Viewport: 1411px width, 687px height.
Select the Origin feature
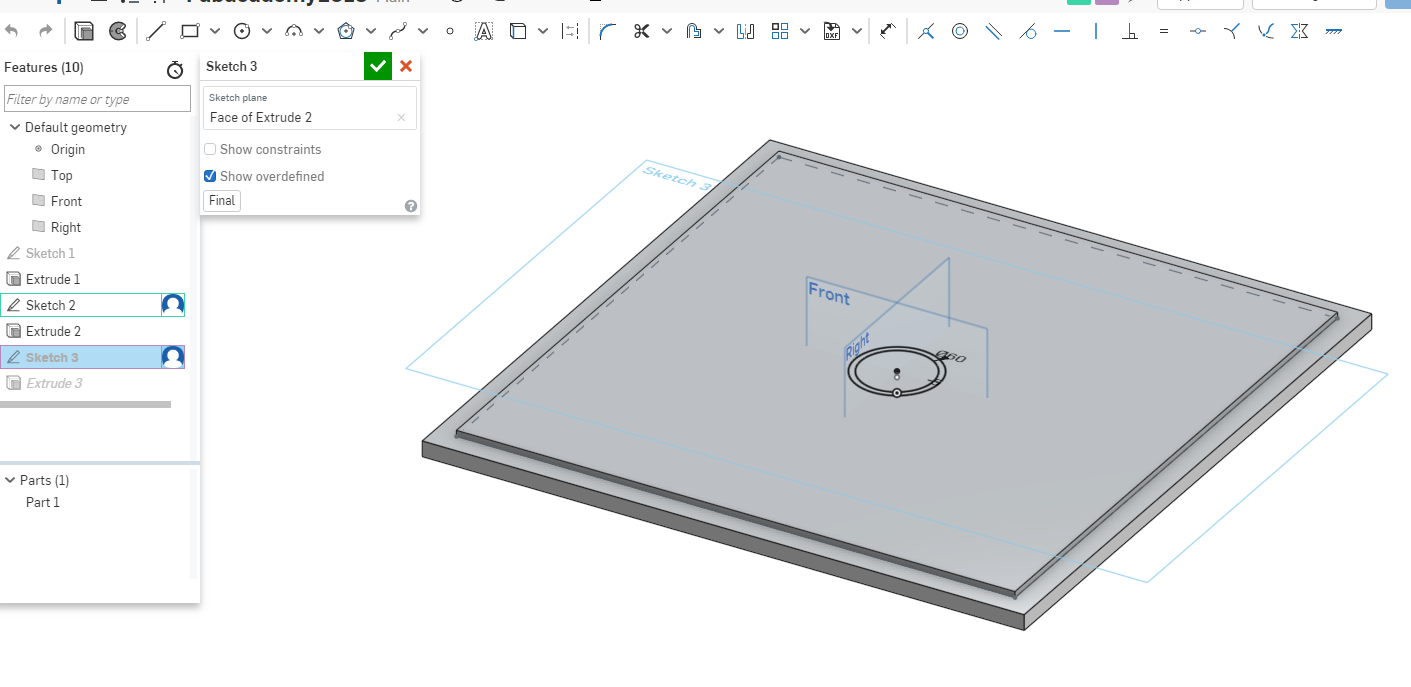68,149
